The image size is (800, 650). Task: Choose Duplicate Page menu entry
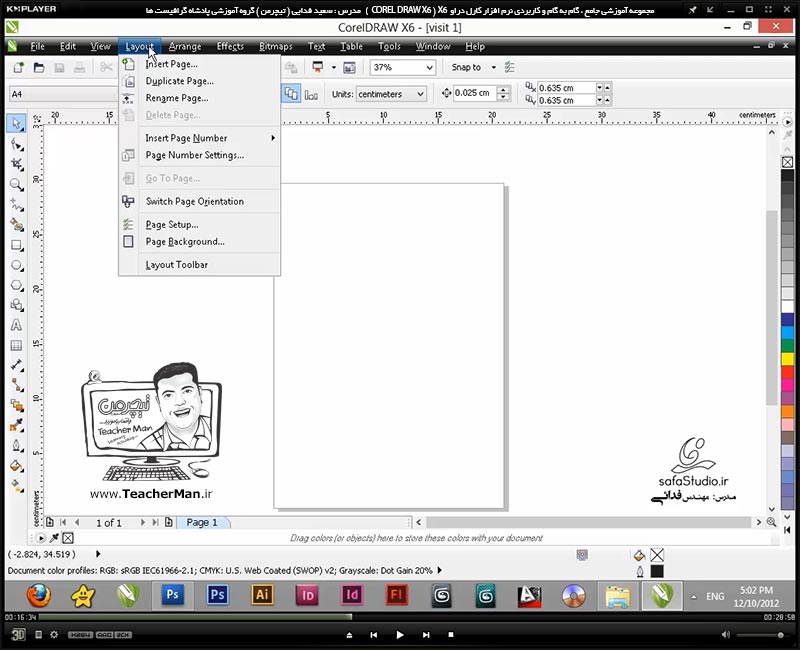199,81
